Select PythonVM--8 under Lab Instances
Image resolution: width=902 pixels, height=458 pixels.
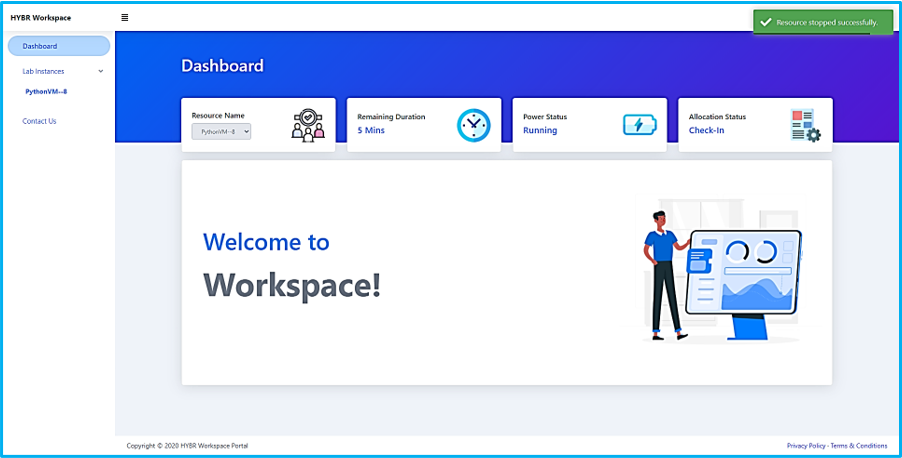(x=45, y=92)
